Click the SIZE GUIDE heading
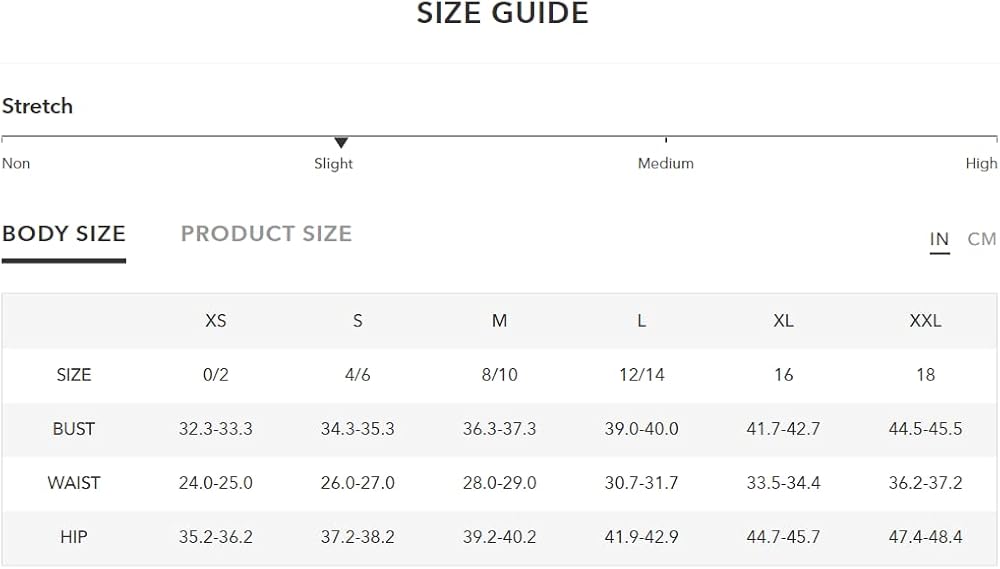This screenshot has height=569, width=1000. pos(502,14)
